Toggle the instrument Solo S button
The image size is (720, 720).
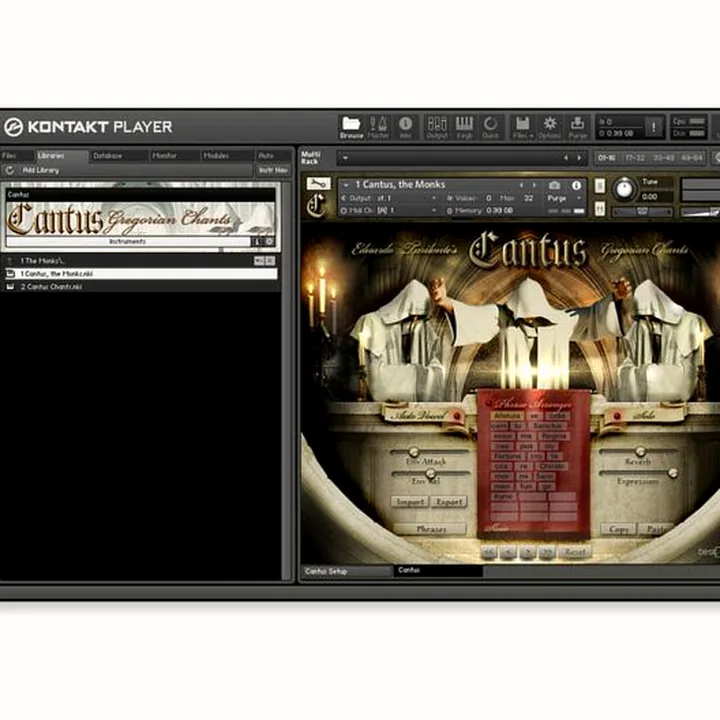(600, 186)
